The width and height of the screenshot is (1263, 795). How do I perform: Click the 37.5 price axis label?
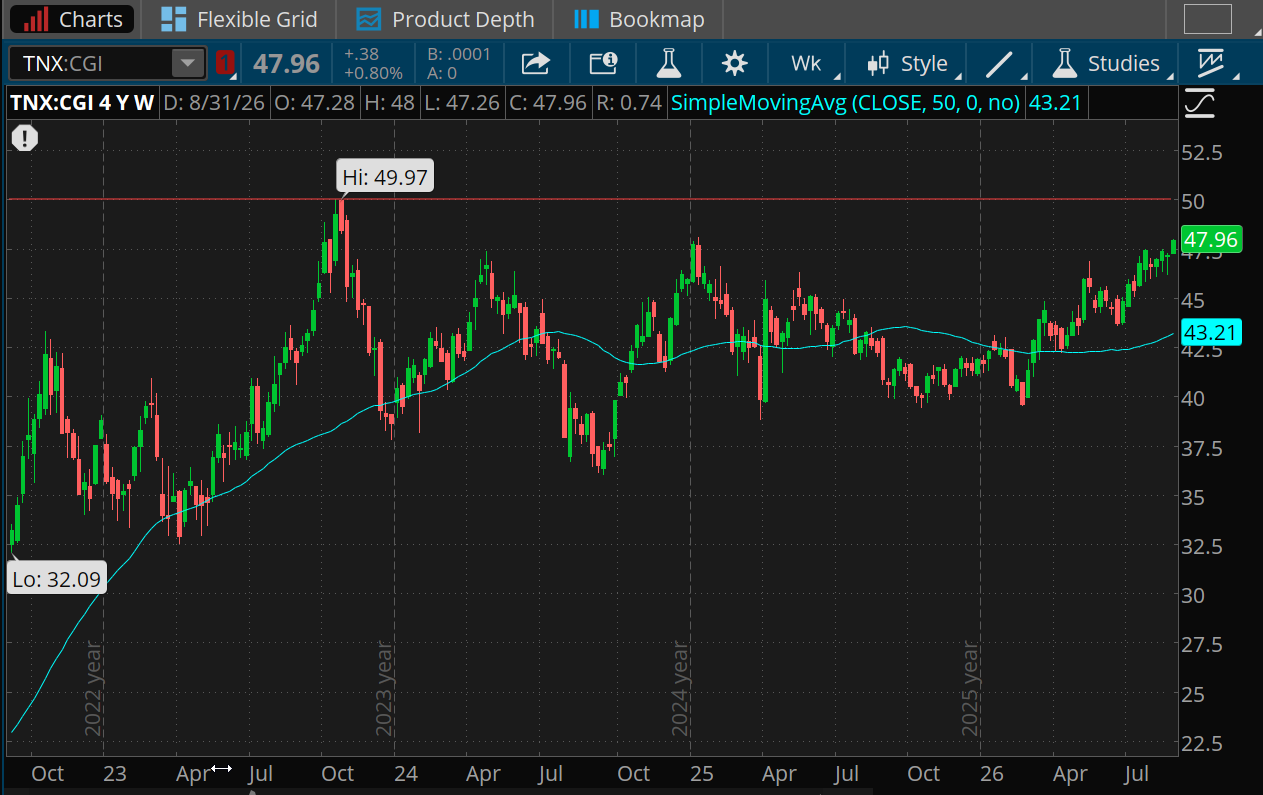(x=1204, y=448)
